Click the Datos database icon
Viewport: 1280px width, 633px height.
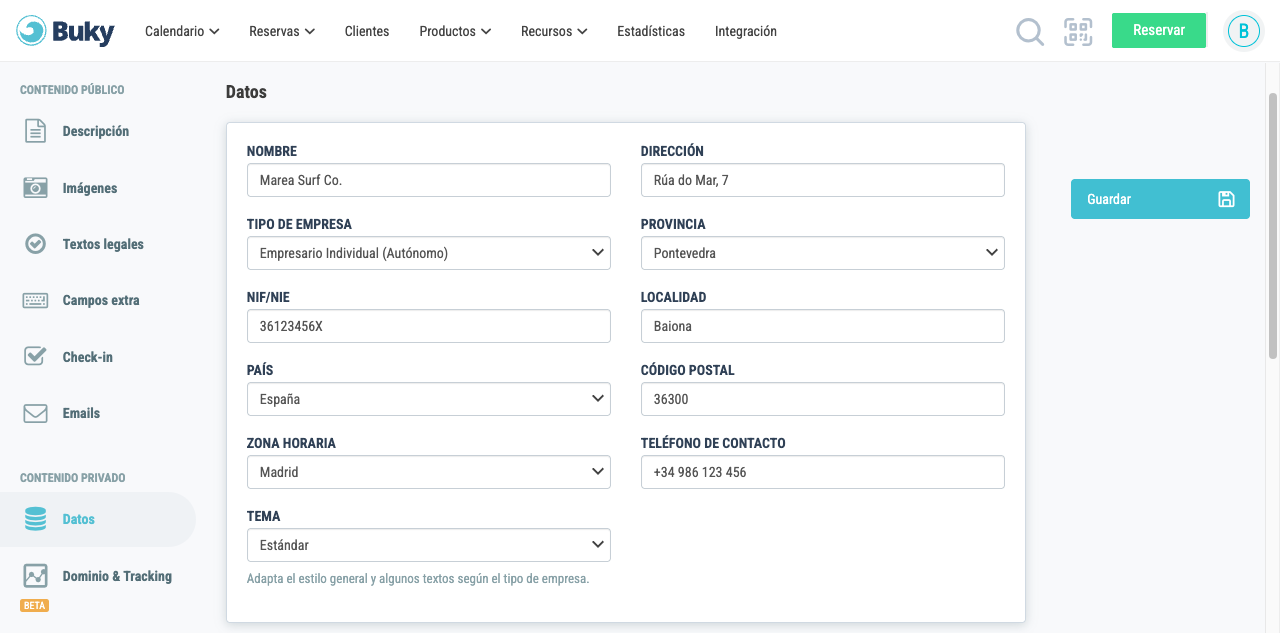[36, 519]
